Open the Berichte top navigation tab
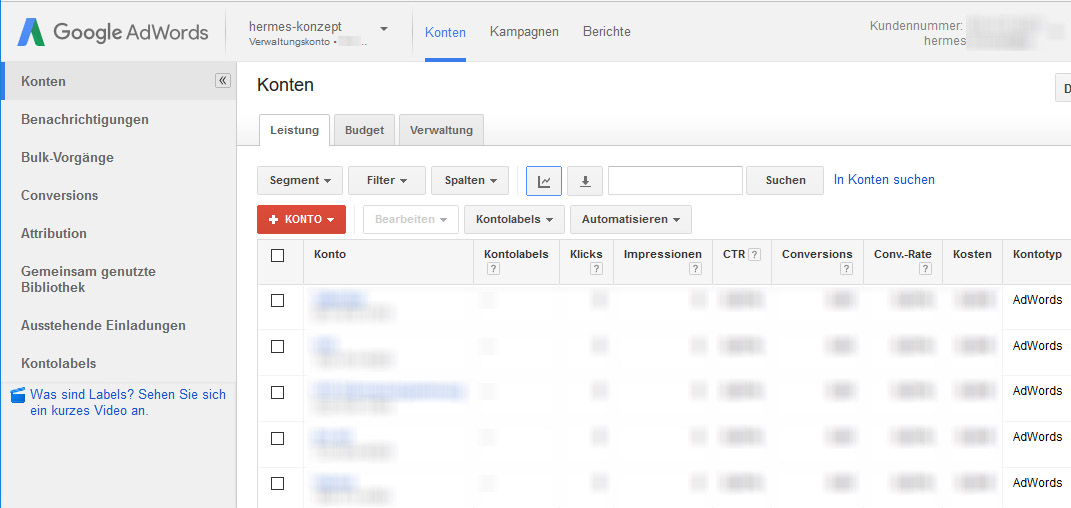 pyautogui.click(x=607, y=32)
